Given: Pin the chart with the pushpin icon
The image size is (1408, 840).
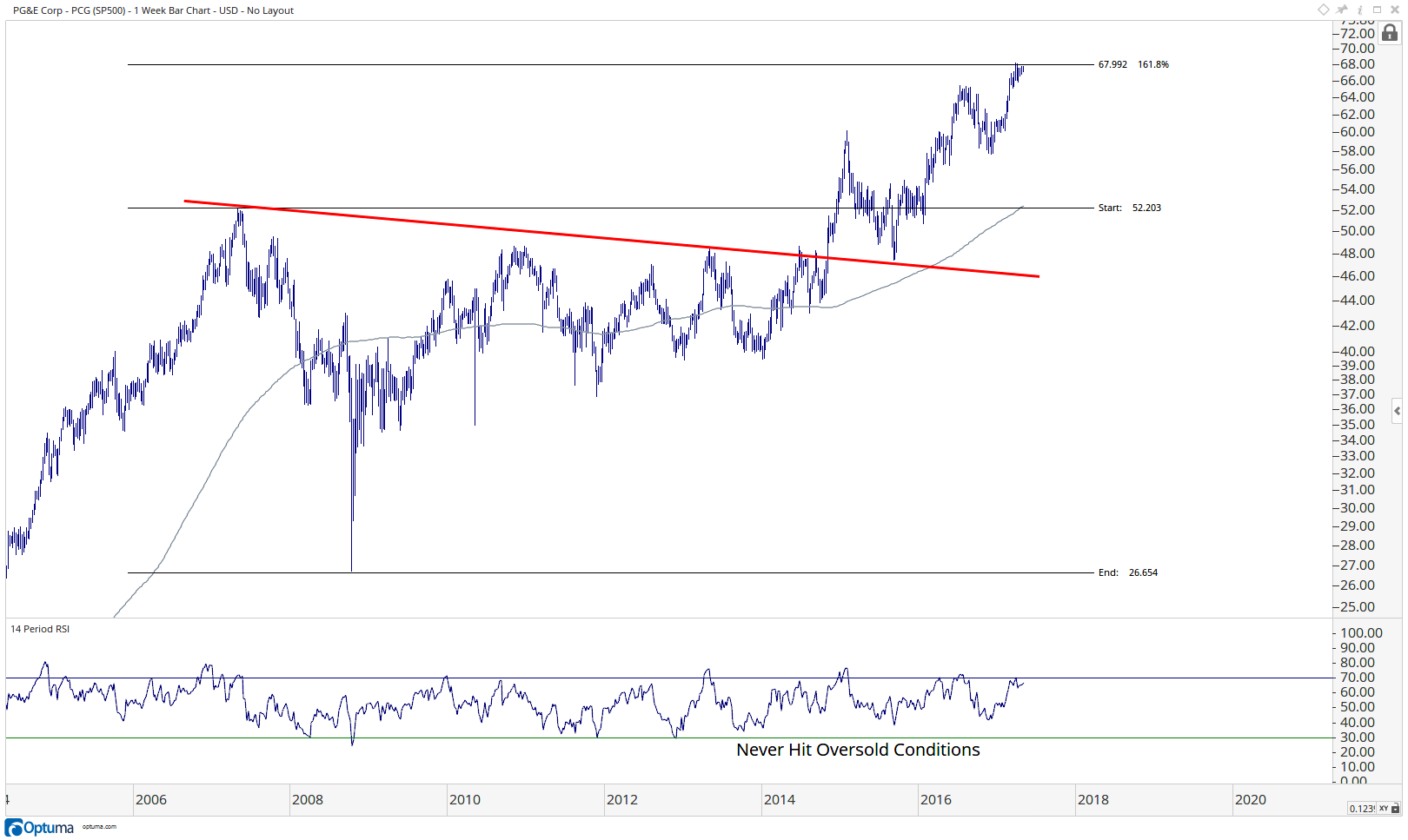Looking at the screenshot, I should (x=1342, y=10).
